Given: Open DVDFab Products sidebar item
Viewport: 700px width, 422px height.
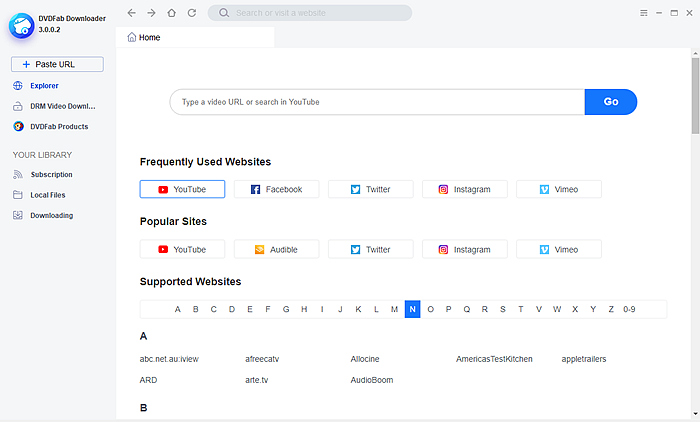Looking at the screenshot, I should [x=59, y=126].
